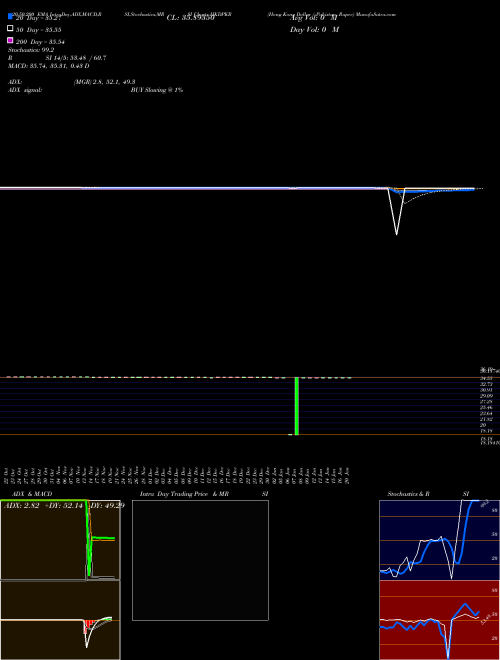Click the Intra Day Trading Price panel title

coord(184,494)
